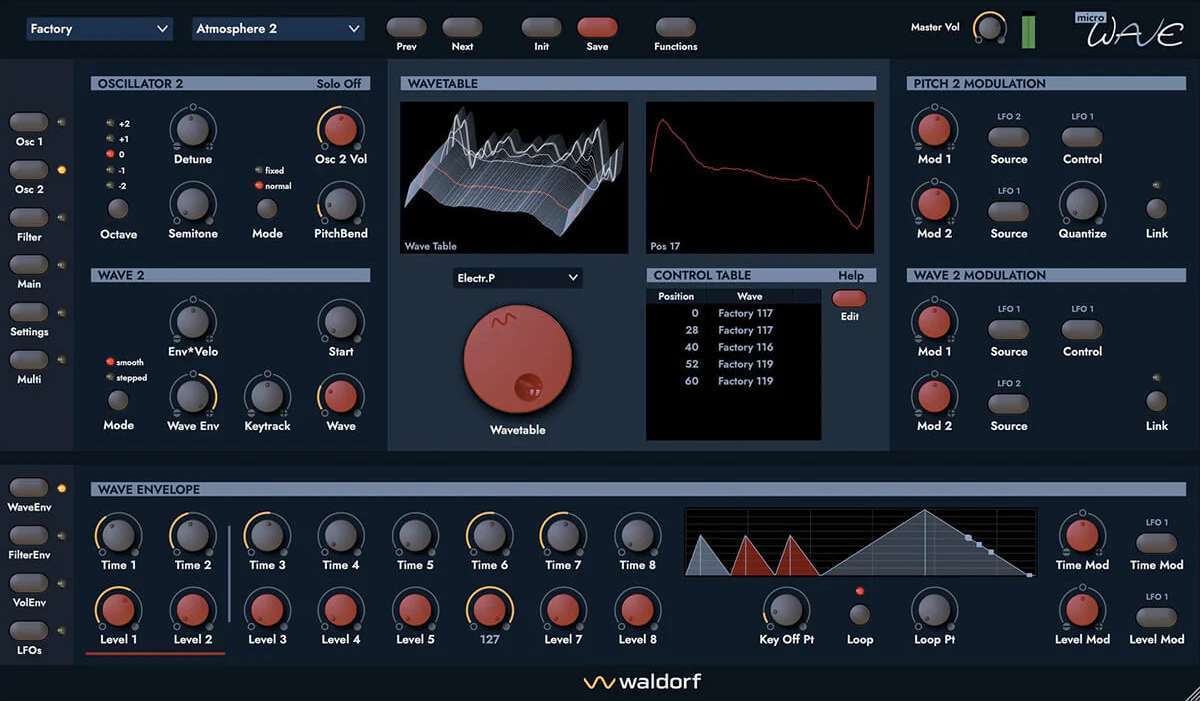Toggle the Oscillator 2 fixed/normal Mode button

pos(266,209)
